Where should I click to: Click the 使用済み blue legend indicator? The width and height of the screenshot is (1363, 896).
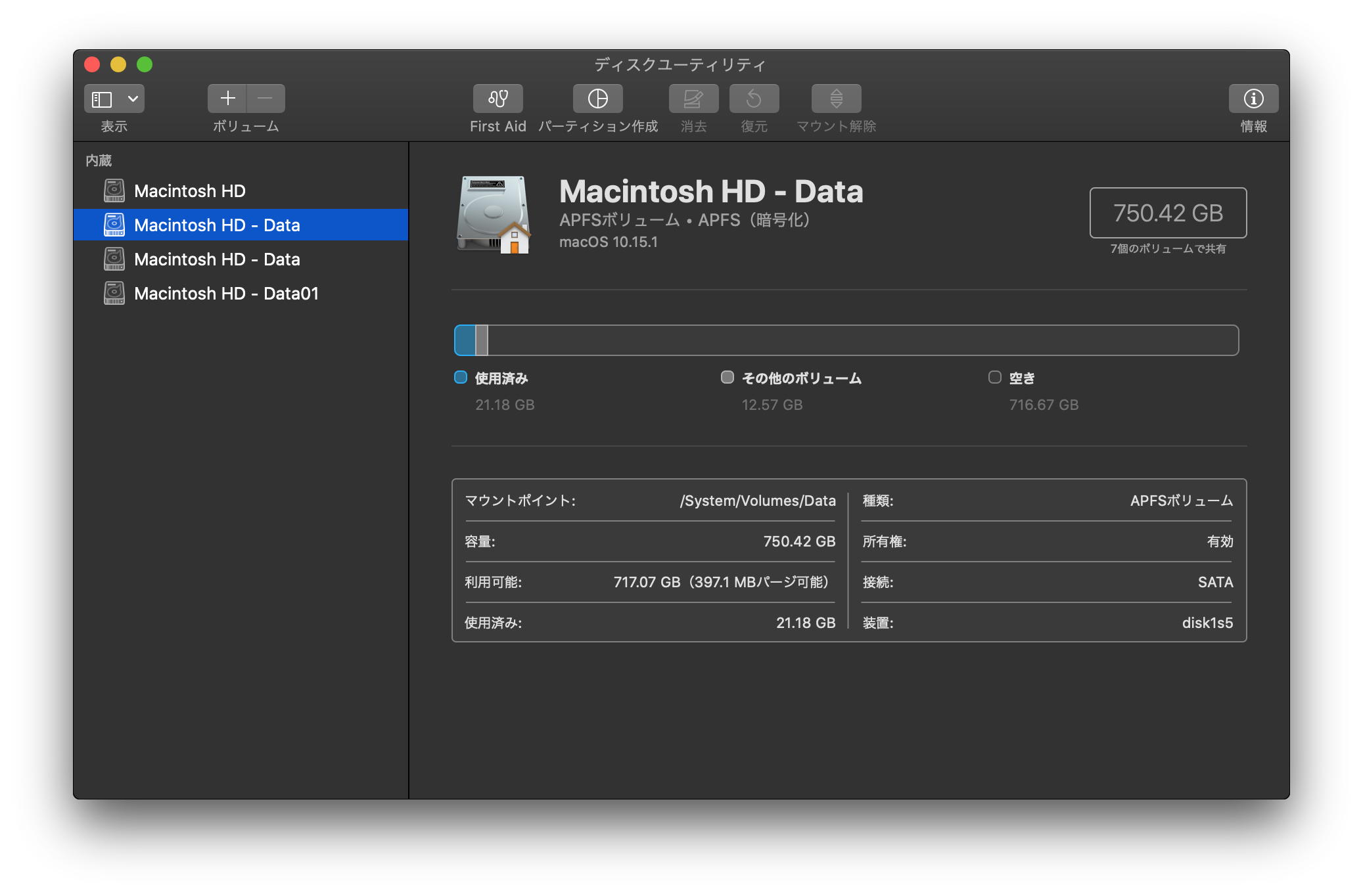(x=461, y=377)
